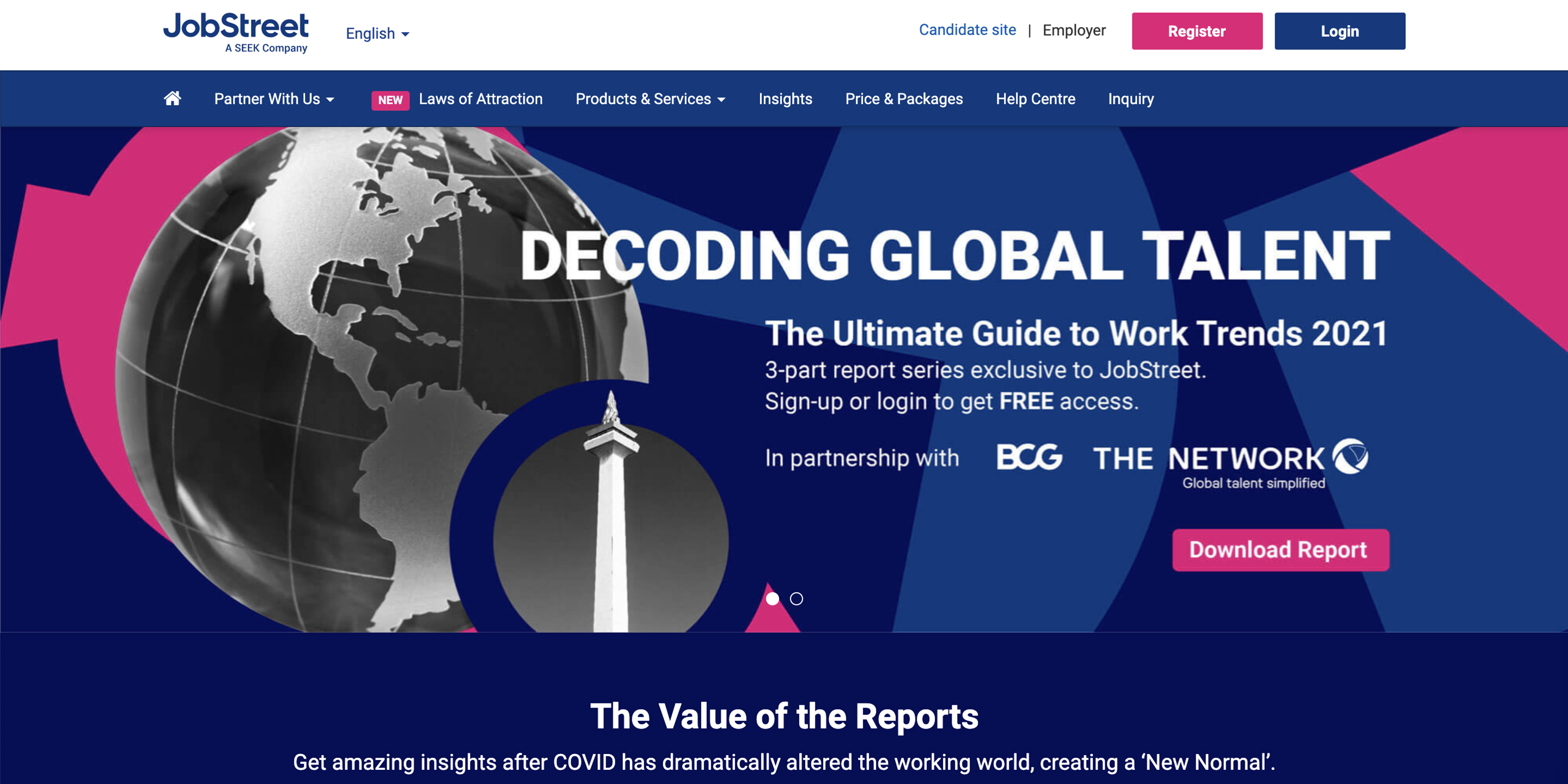Image resolution: width=1568 pixels, height=784 pixels.
Task: Click the JobStreet logo
Action: [x=236, y=33]
